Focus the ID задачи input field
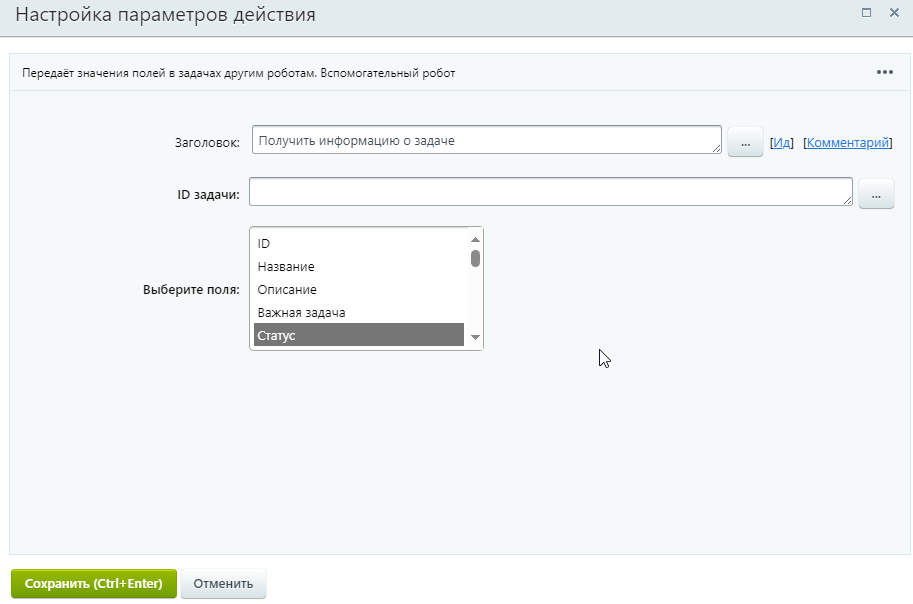This screenshot has height=604, width=913. tap(550, 192)
